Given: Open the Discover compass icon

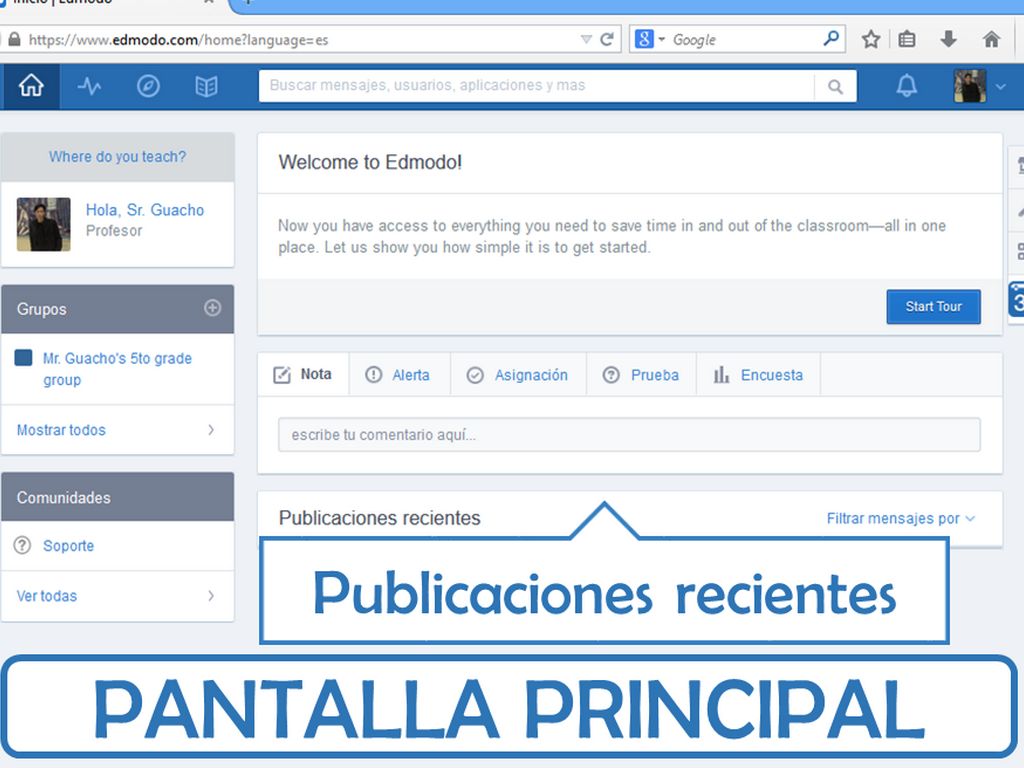Looking at the screenshot, I should pyautogui.click(x=148, y=87).
